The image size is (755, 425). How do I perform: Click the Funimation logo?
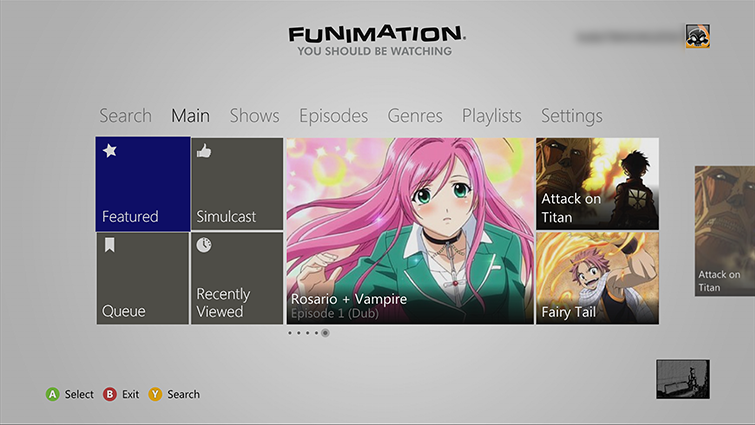coord(377,40)
